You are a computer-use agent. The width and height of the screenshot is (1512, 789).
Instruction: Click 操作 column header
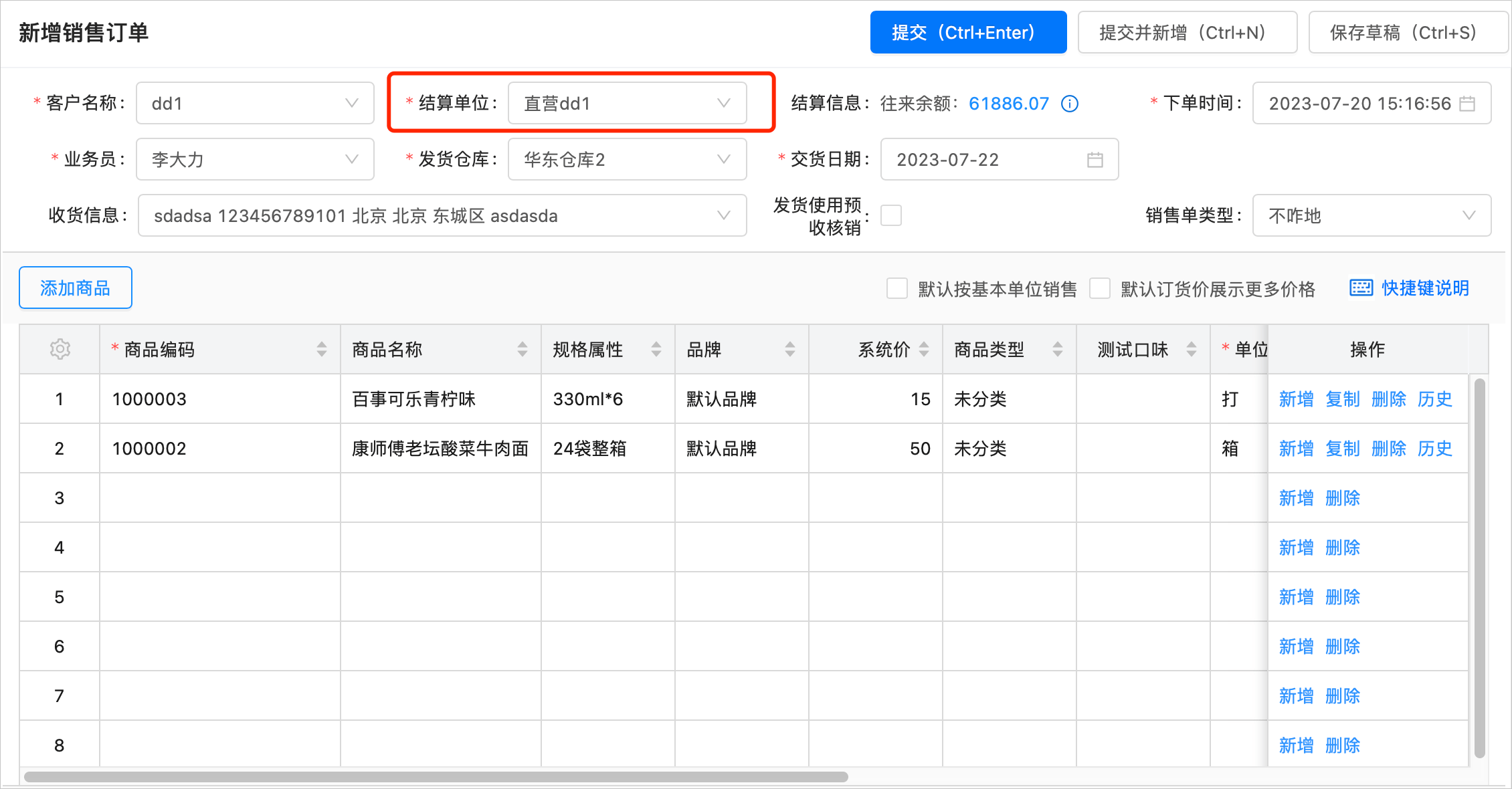click(x=1367, y=349)
